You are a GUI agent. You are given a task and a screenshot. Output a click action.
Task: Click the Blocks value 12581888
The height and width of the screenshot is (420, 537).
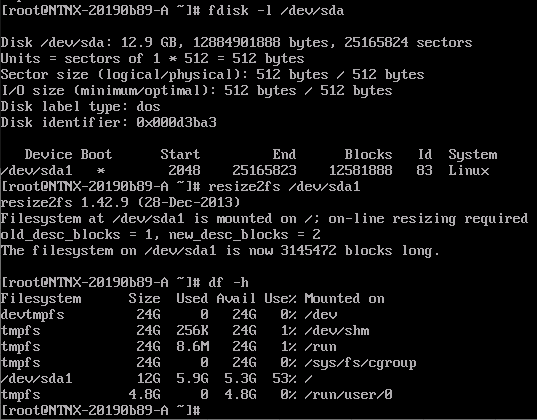click(360, 170)
